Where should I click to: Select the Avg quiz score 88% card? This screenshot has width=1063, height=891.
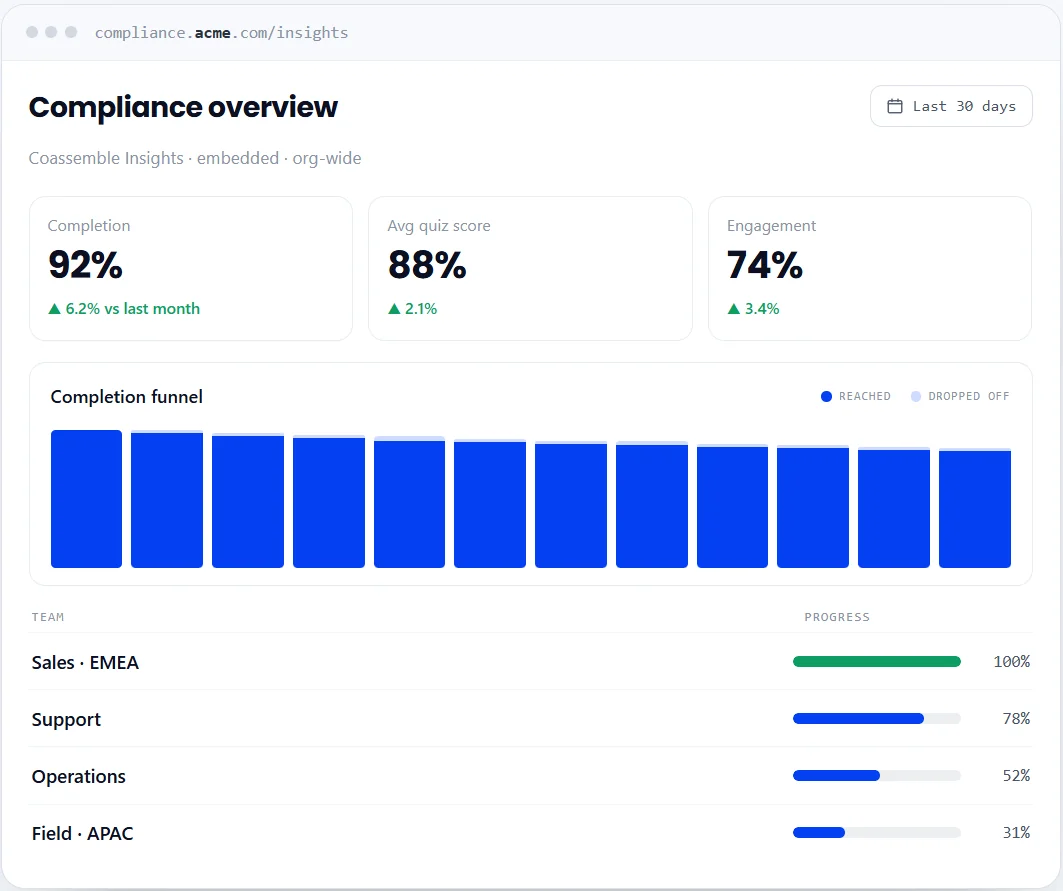530,269
